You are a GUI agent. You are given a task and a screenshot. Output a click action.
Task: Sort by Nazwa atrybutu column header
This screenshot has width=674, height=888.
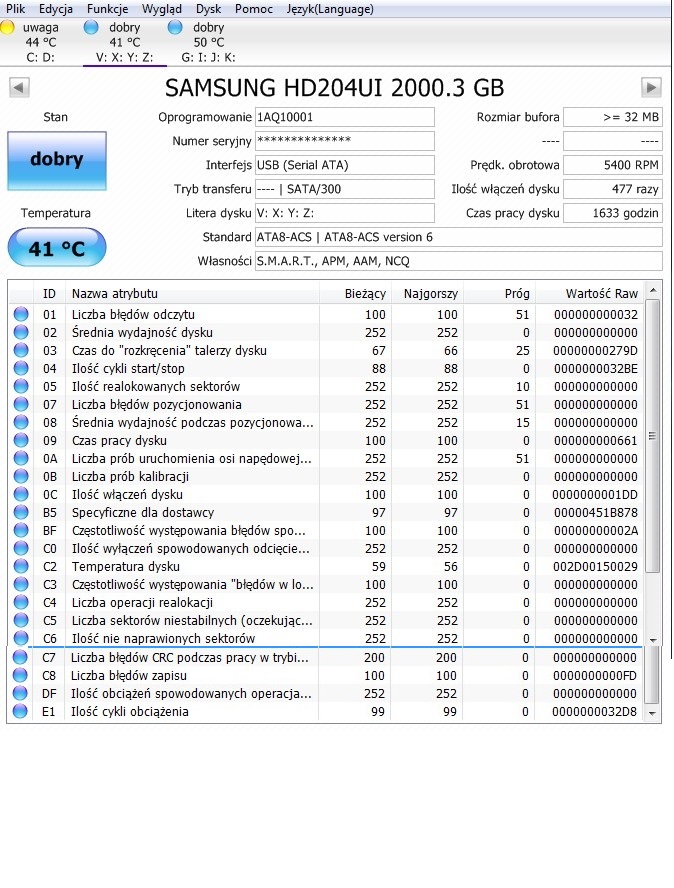(193, 294)
